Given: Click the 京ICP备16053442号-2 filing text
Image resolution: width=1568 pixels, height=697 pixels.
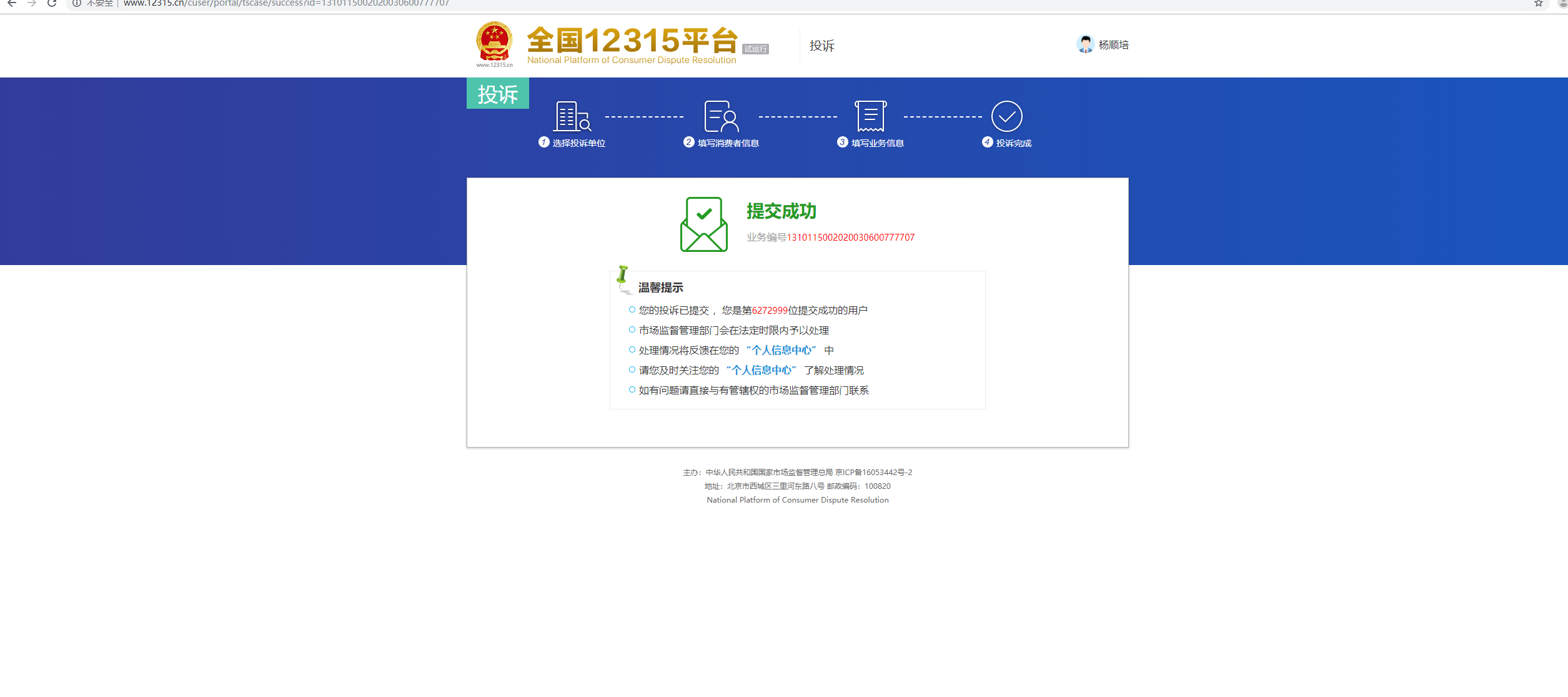Looking at the screenshot, I should (x=875, y=472).
